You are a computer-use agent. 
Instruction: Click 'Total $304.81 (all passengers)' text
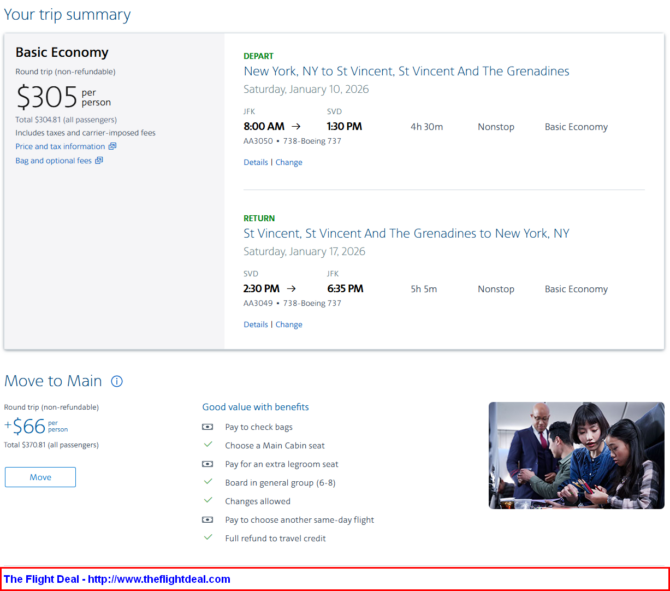tap(66, 120)
